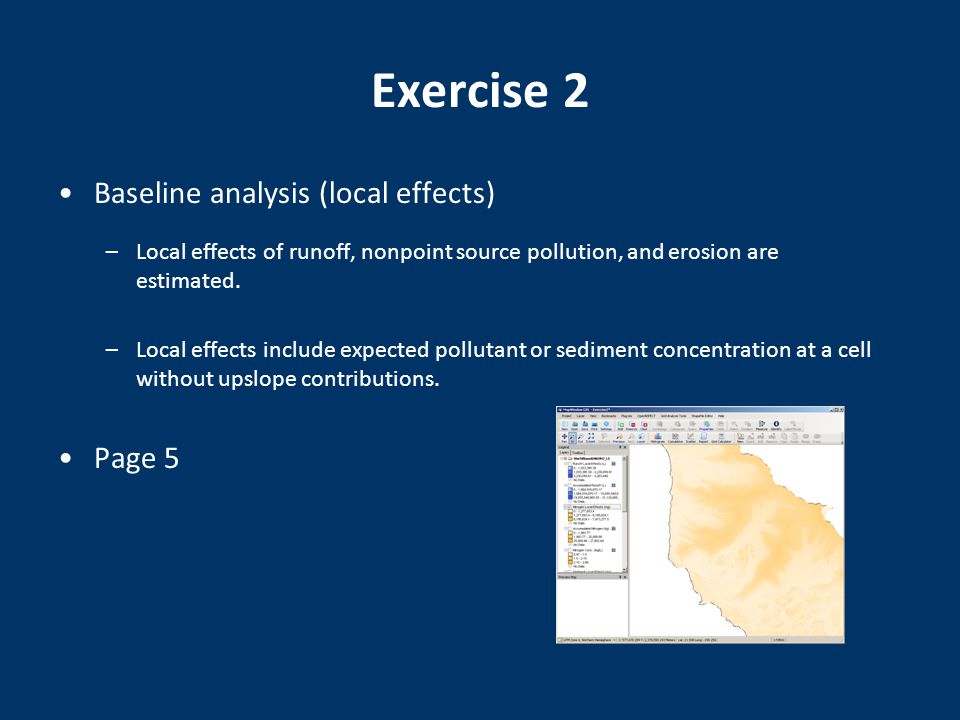Close the Preview Map panel
The height and width of the screenshot is (720, 960).
pyautogui.click(x=625, y=577)
